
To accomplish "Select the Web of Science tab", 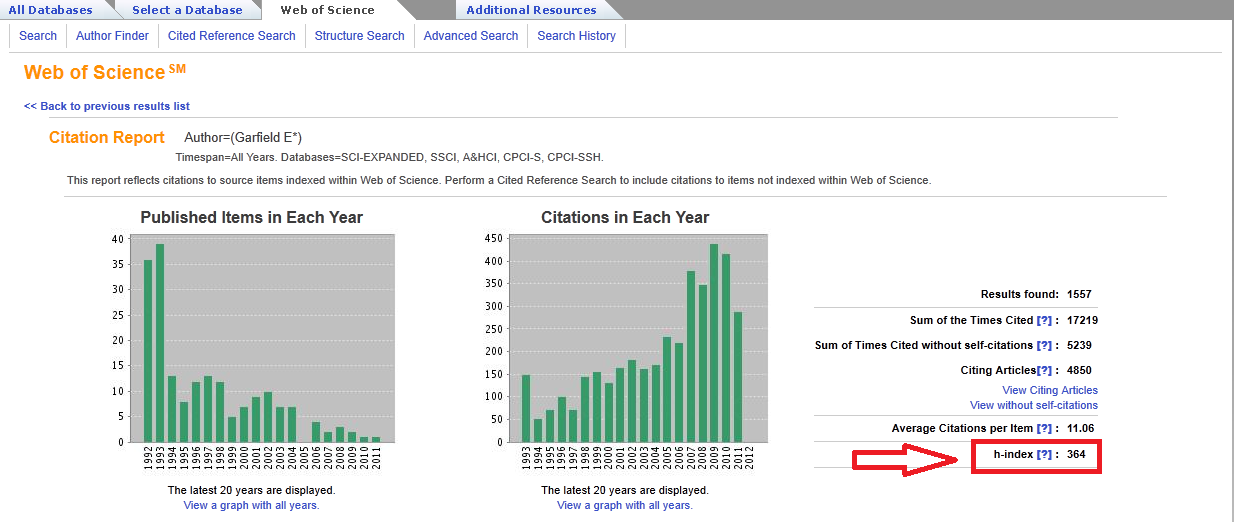I will pos(328,10).
